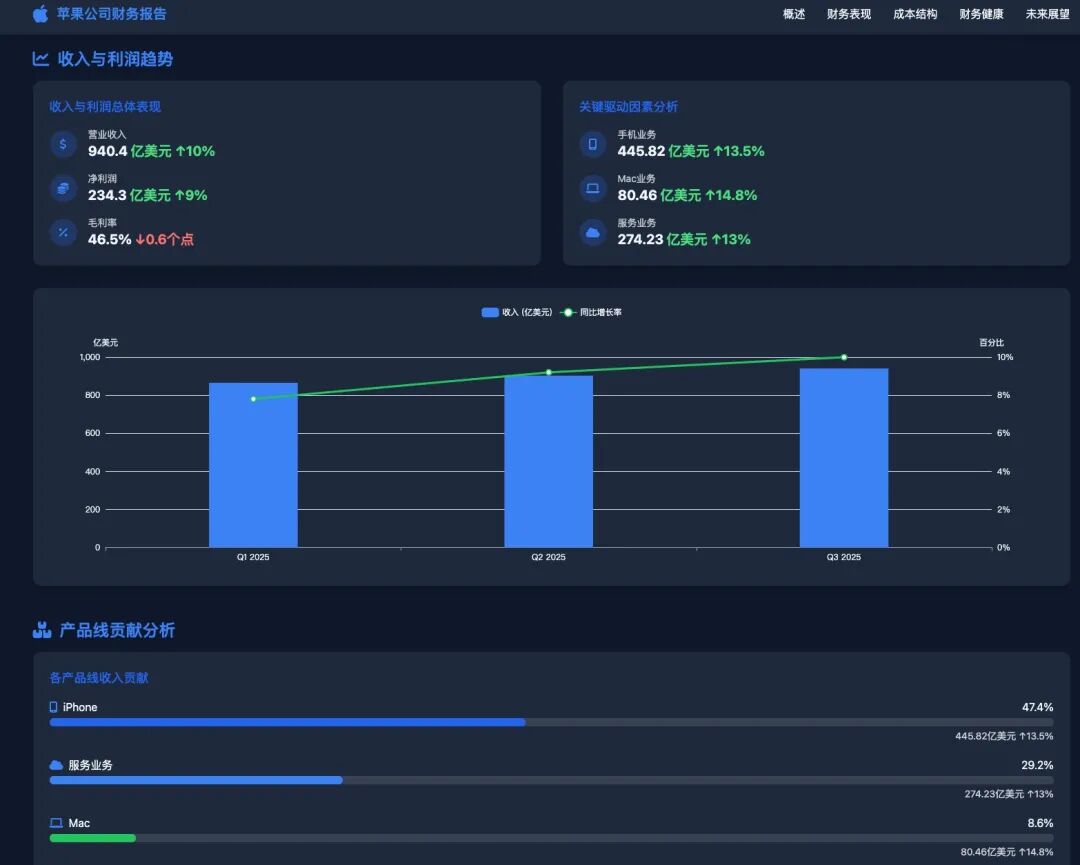Viewport: 1080px width, 865px height.
Task: Click the percent icon beside 毛利率
Action: [63, 232]
